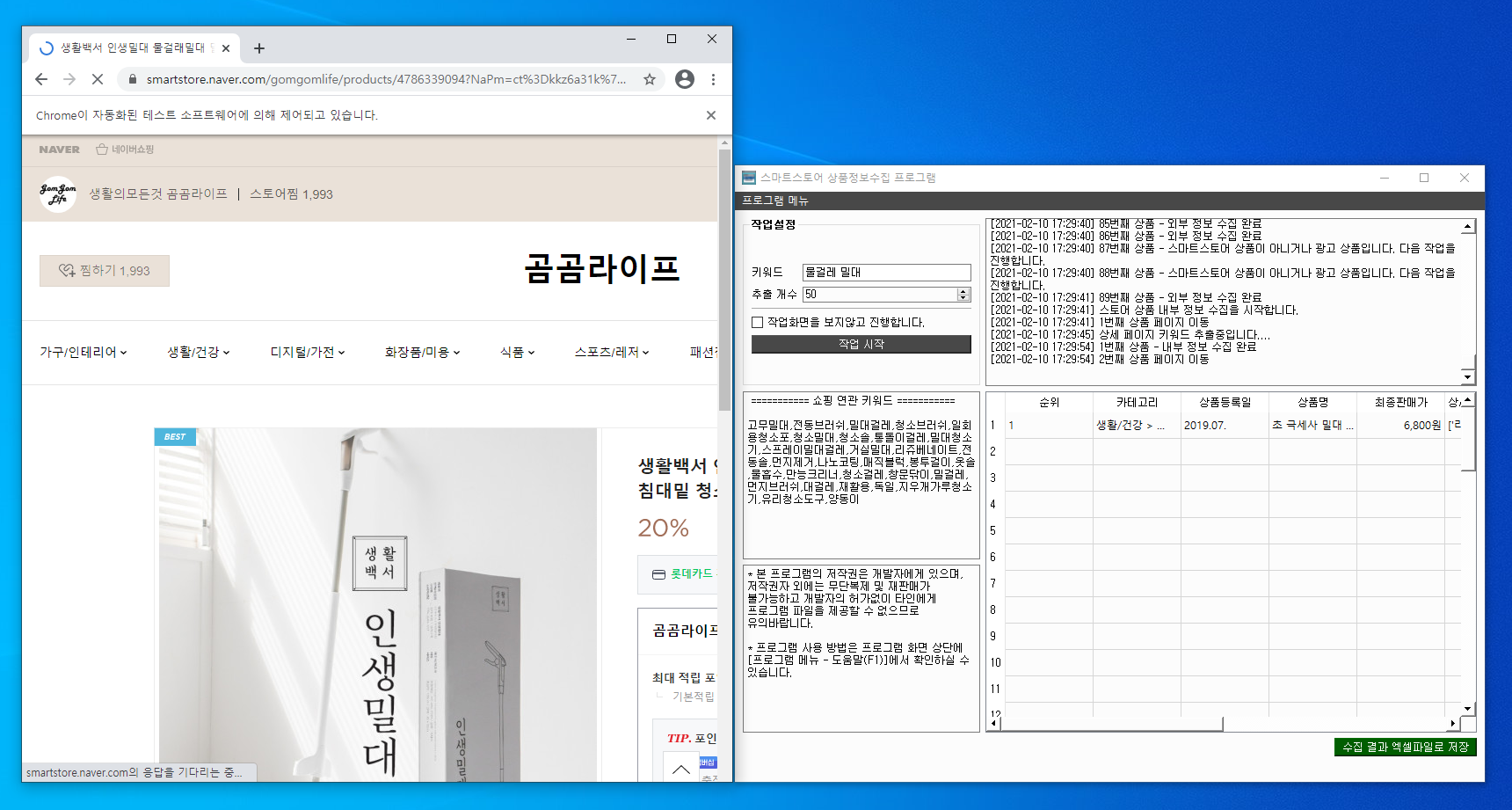Click the 작업 시작 button
Screen dimensions: 1512x810
click(861, 344)
